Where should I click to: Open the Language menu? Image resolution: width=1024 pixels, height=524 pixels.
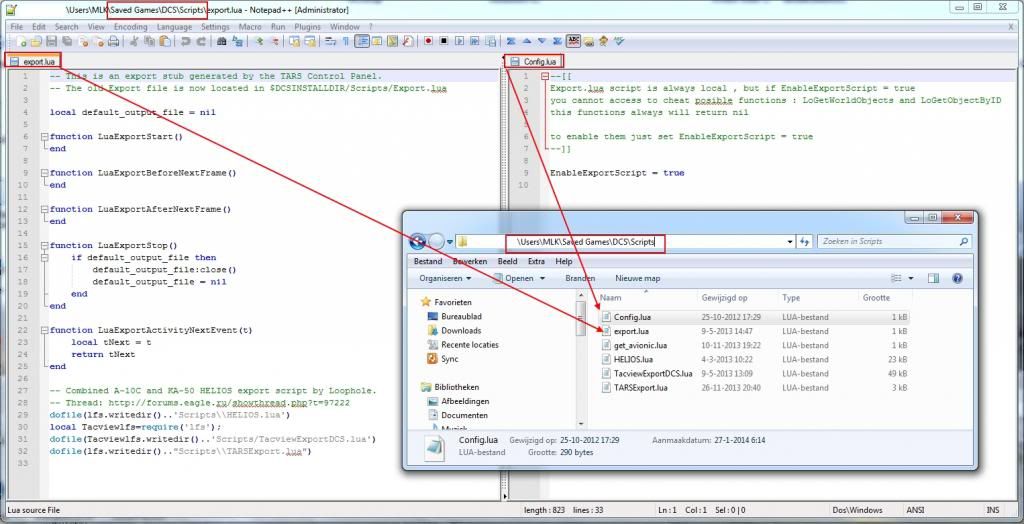point(174,27)
